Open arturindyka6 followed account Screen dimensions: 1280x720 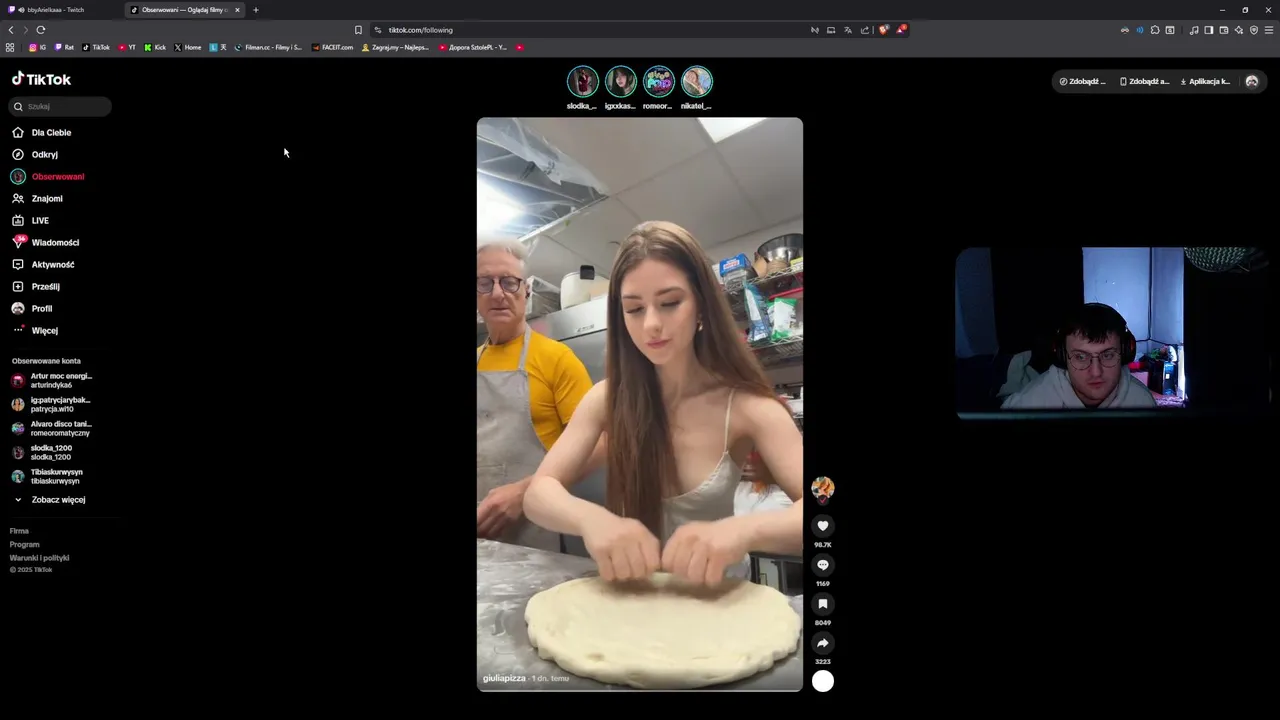(52, 380)
